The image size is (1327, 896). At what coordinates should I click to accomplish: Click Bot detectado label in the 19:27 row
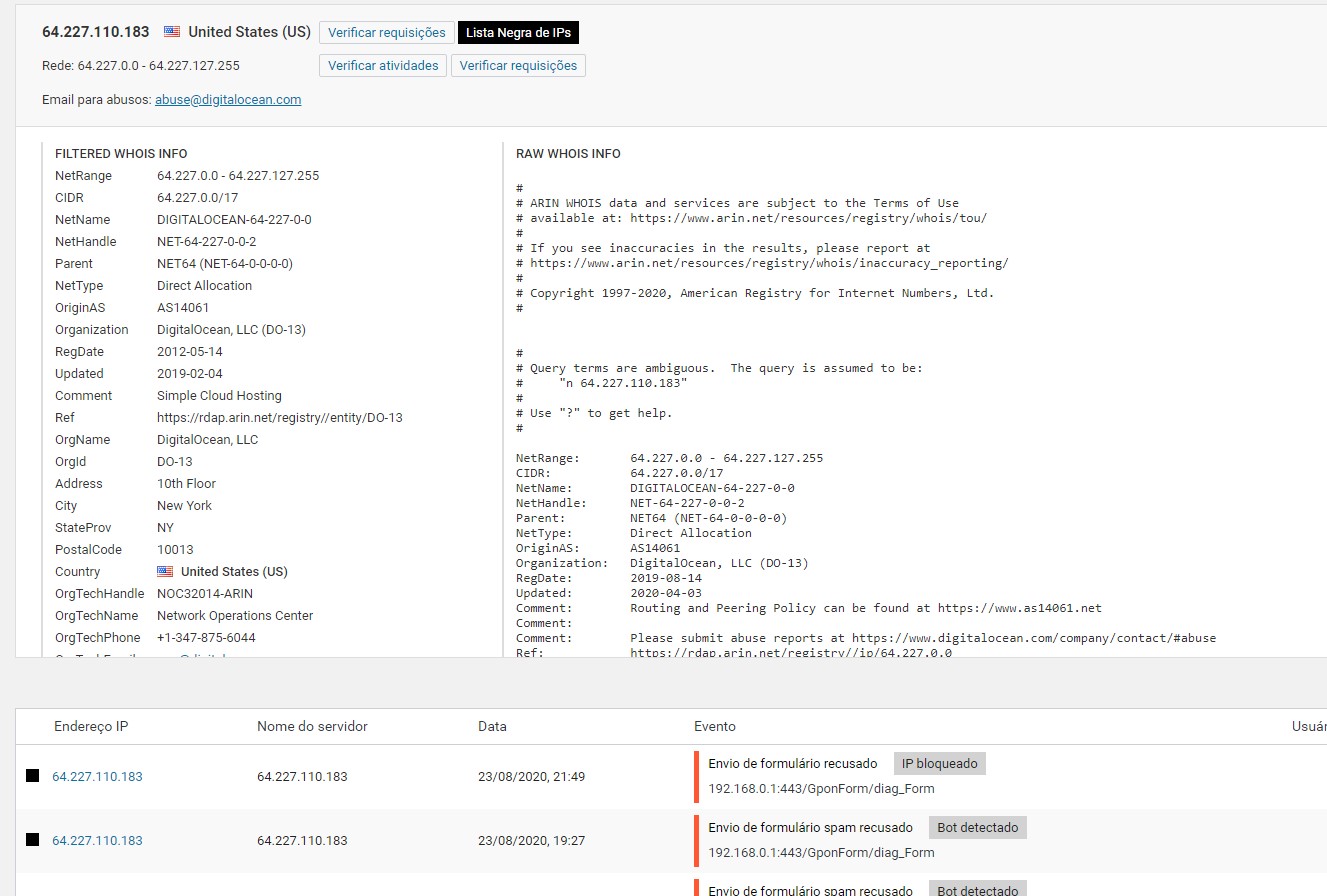pos(978,828)
